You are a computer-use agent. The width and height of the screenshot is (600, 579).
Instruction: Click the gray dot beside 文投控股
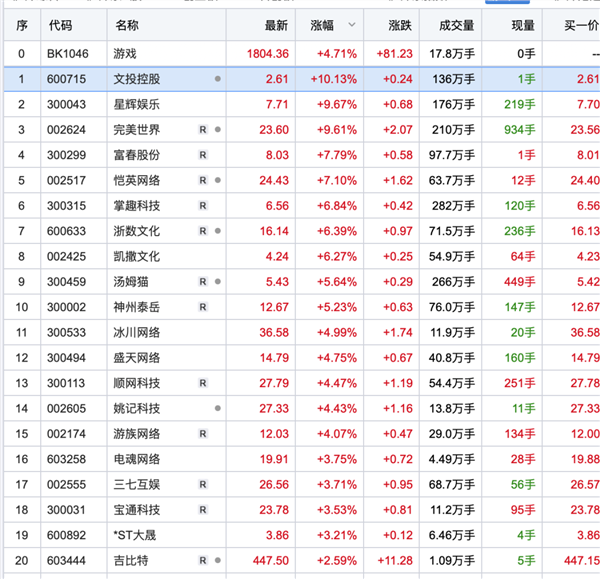pyautogui.click(x=218, y=78)
